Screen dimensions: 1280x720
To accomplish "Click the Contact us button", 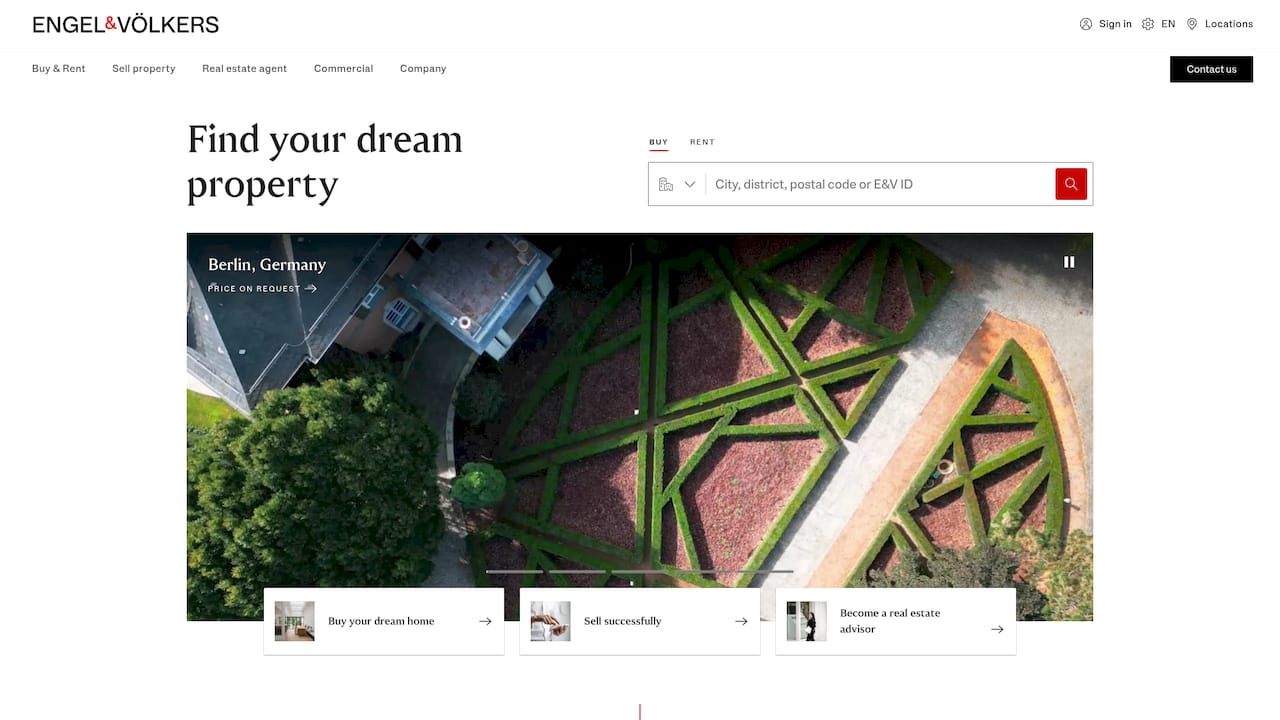I will pyautogui.click(x=1211, y=69).
